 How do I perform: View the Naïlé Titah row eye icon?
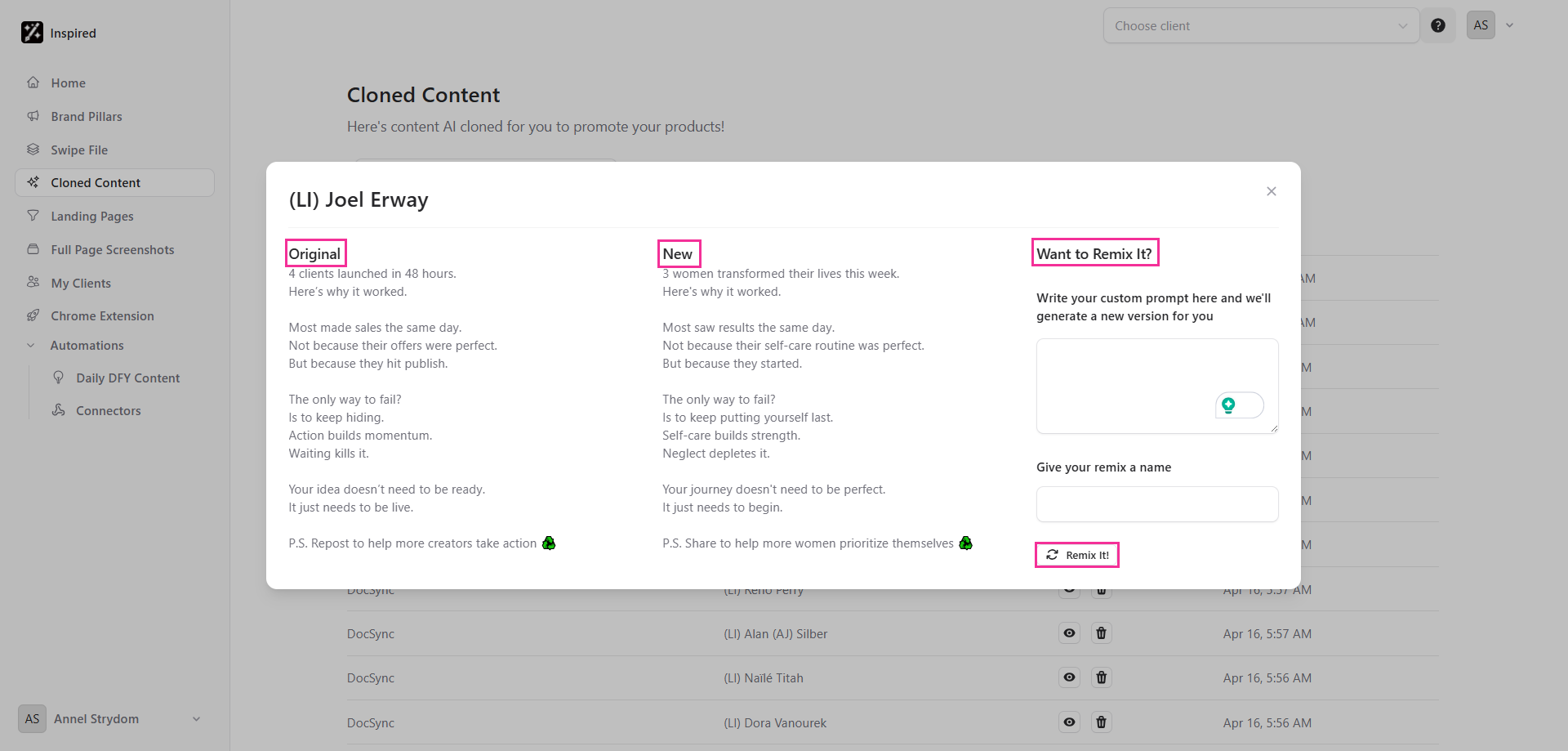1069,677
